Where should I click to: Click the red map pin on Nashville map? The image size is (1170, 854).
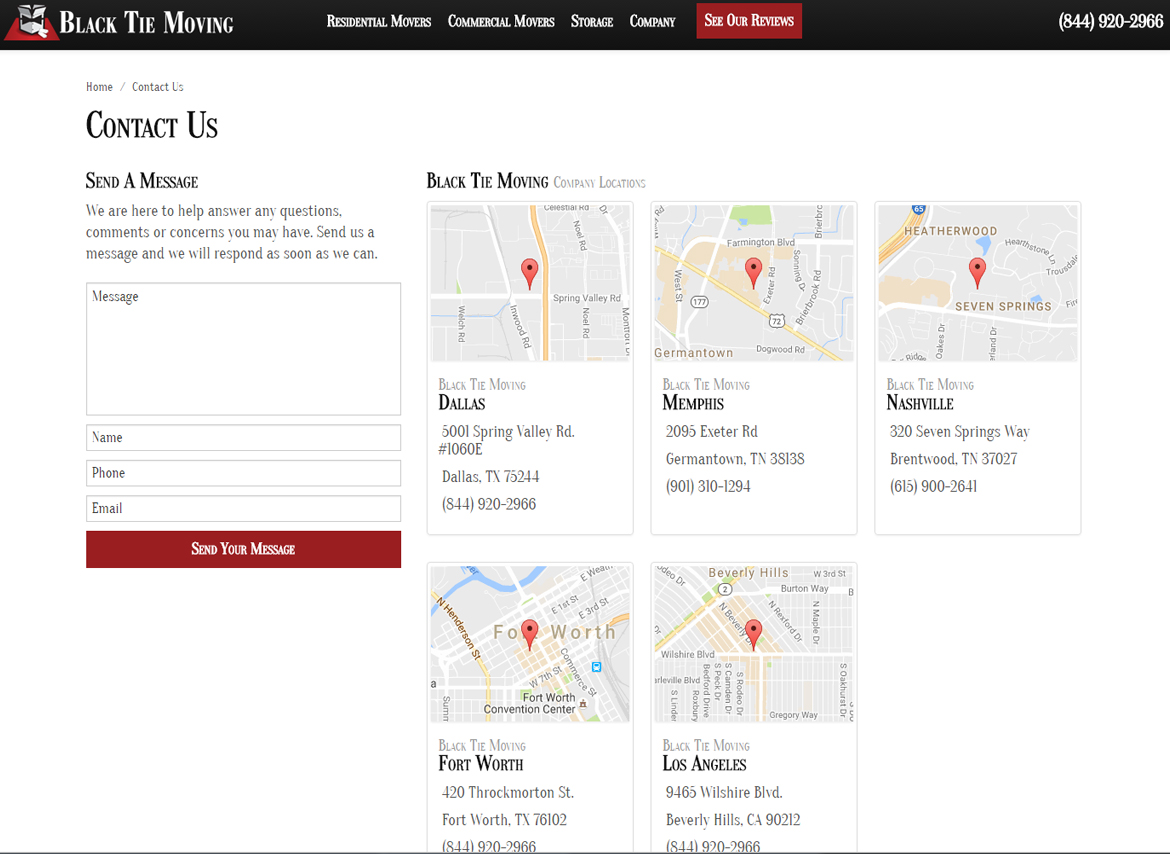pos(977,274)
